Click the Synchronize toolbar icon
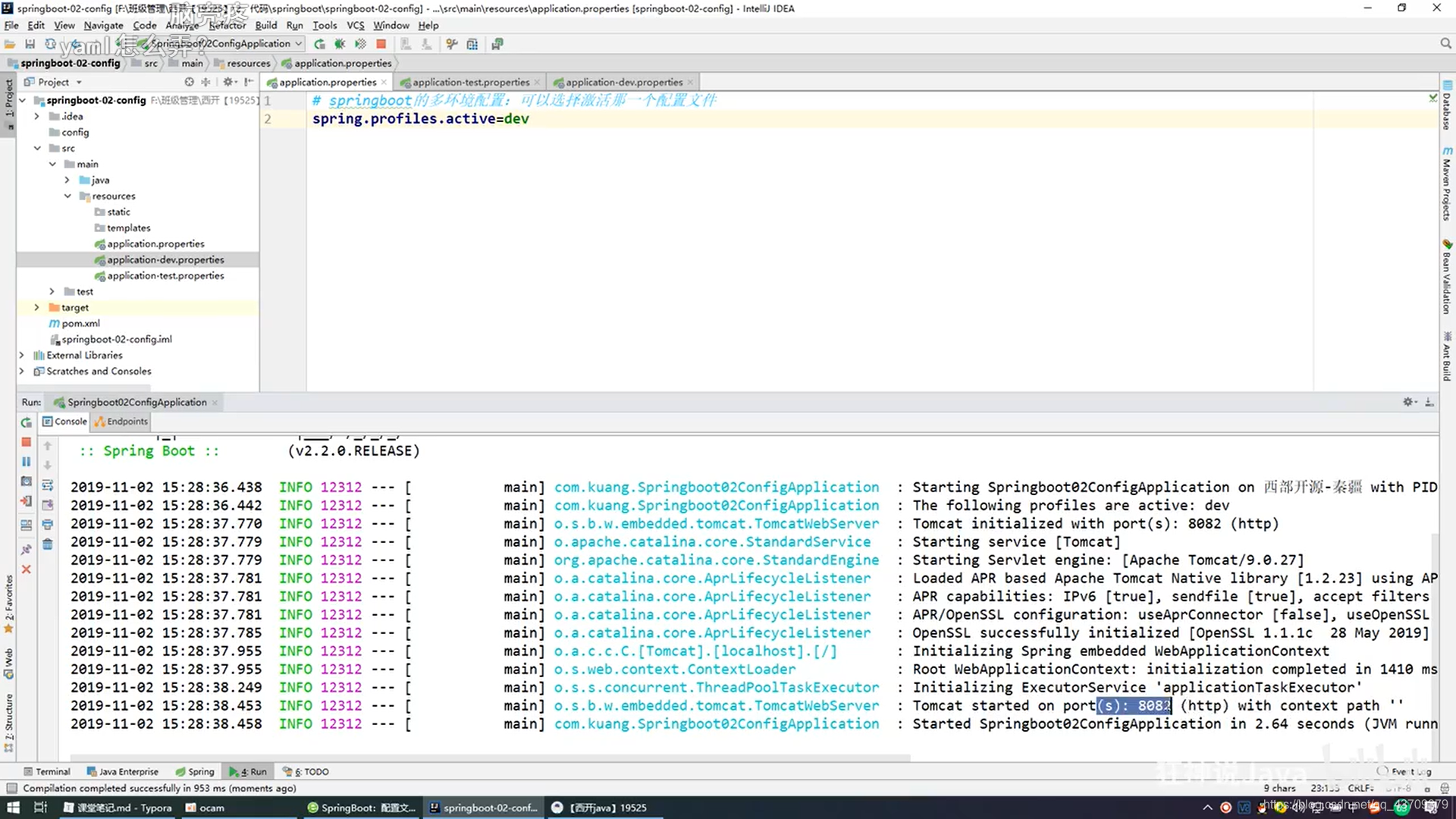 (x=50, y=44)
